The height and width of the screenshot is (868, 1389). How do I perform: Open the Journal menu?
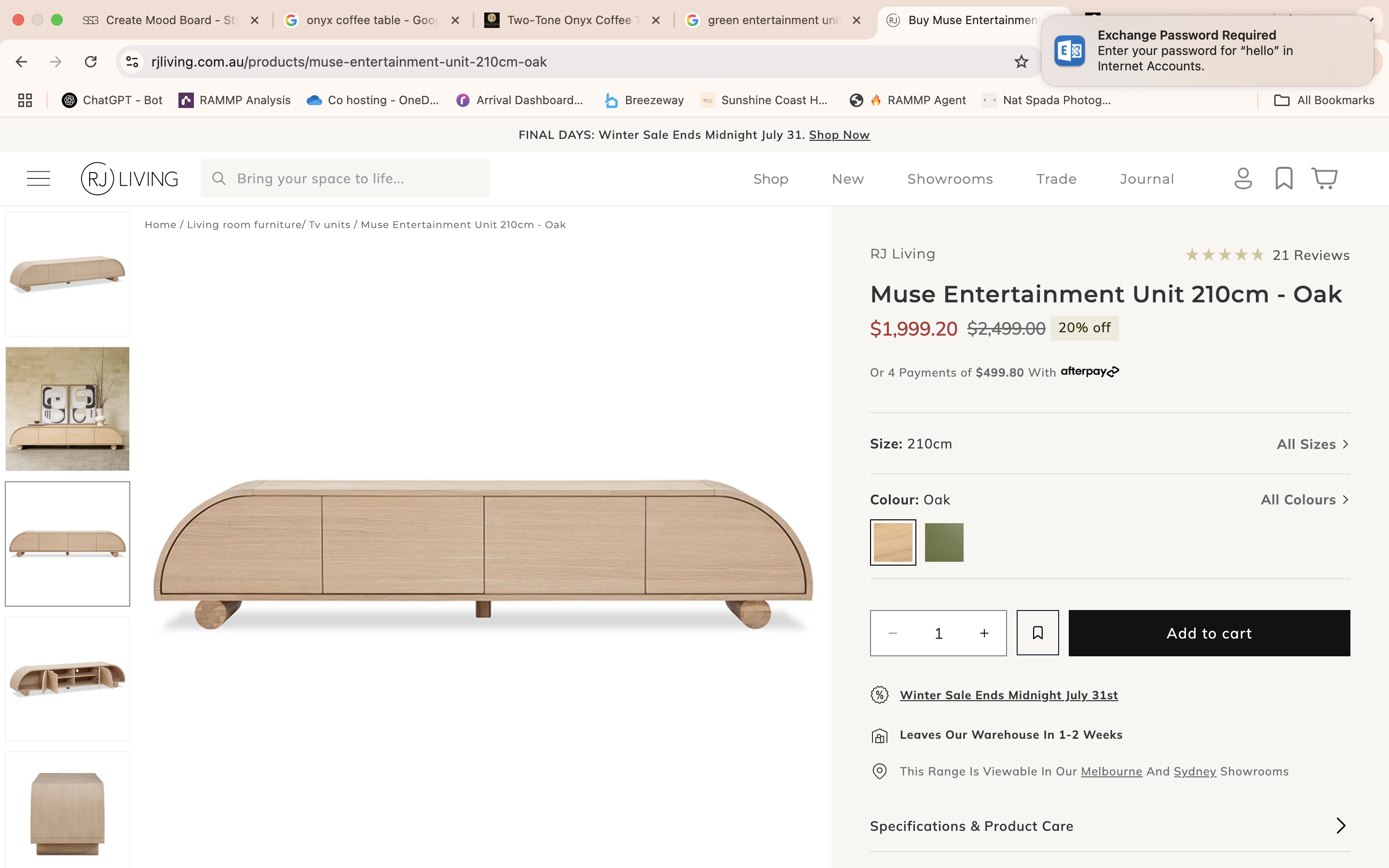1146,178
